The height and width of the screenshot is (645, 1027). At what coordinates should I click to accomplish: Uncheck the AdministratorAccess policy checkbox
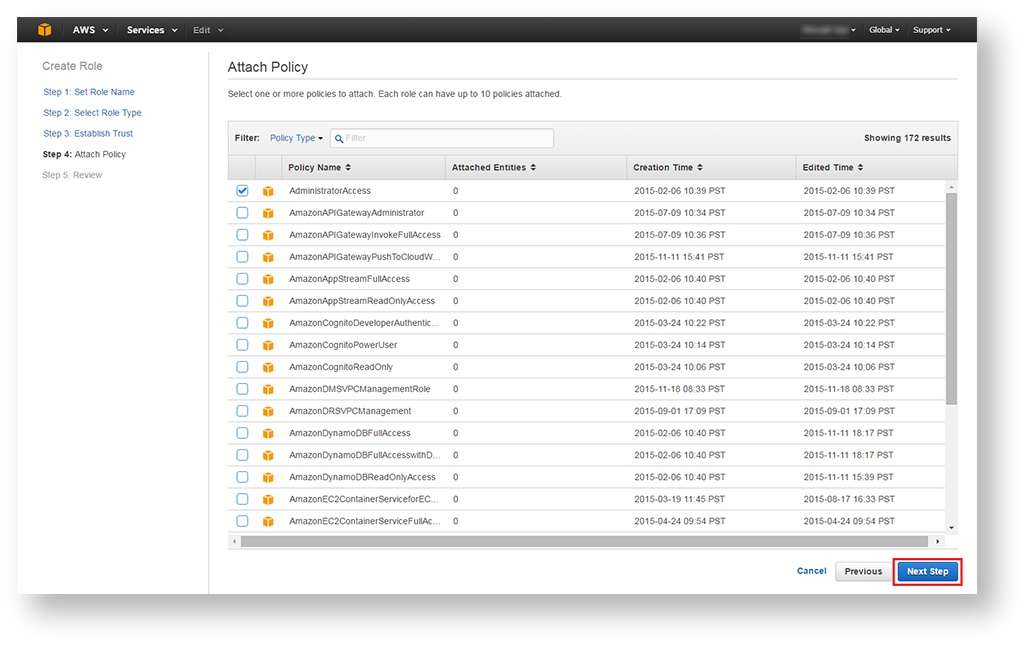pos(242,191)
